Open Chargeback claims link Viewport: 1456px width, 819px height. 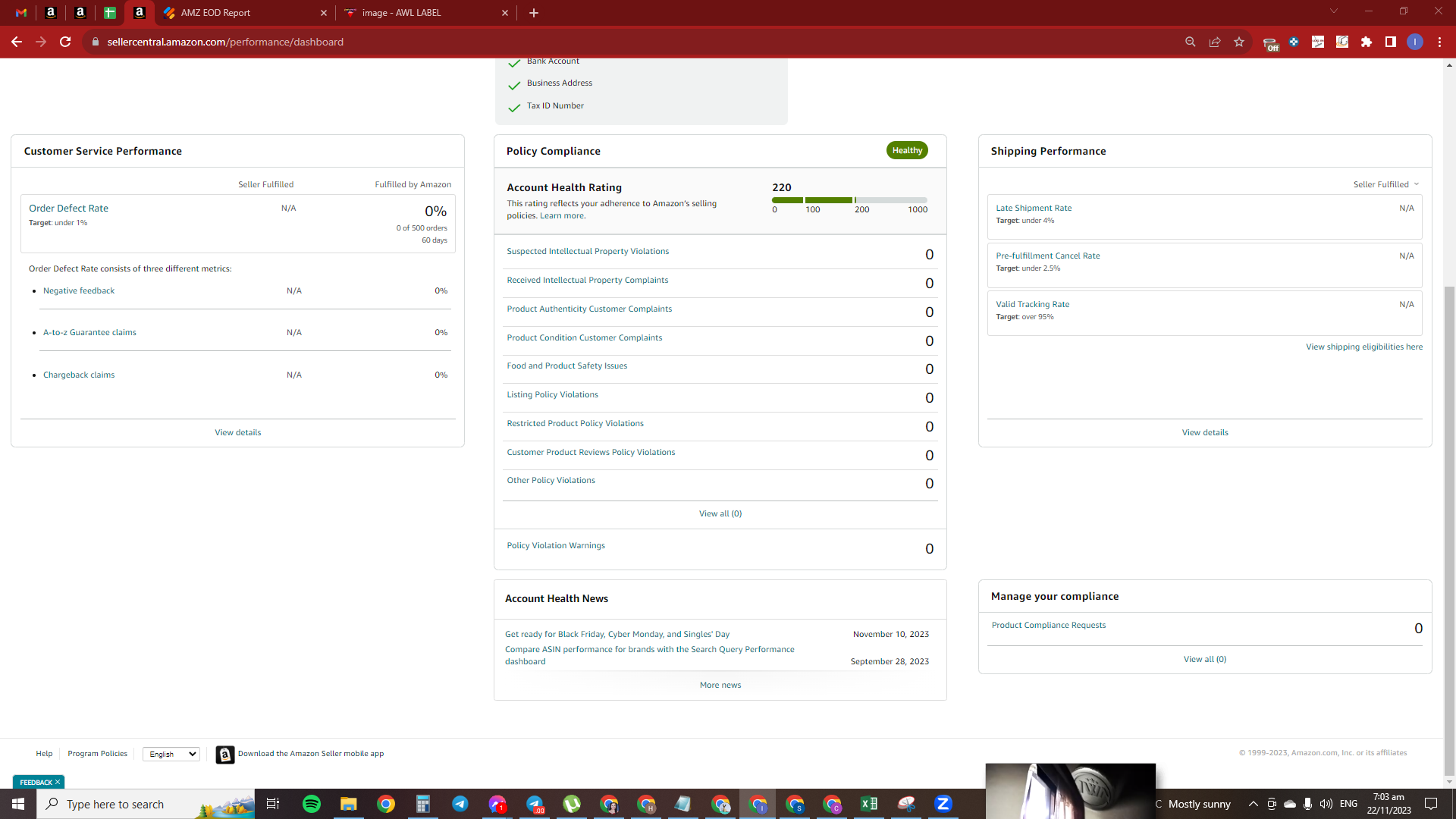pos(79,375)
